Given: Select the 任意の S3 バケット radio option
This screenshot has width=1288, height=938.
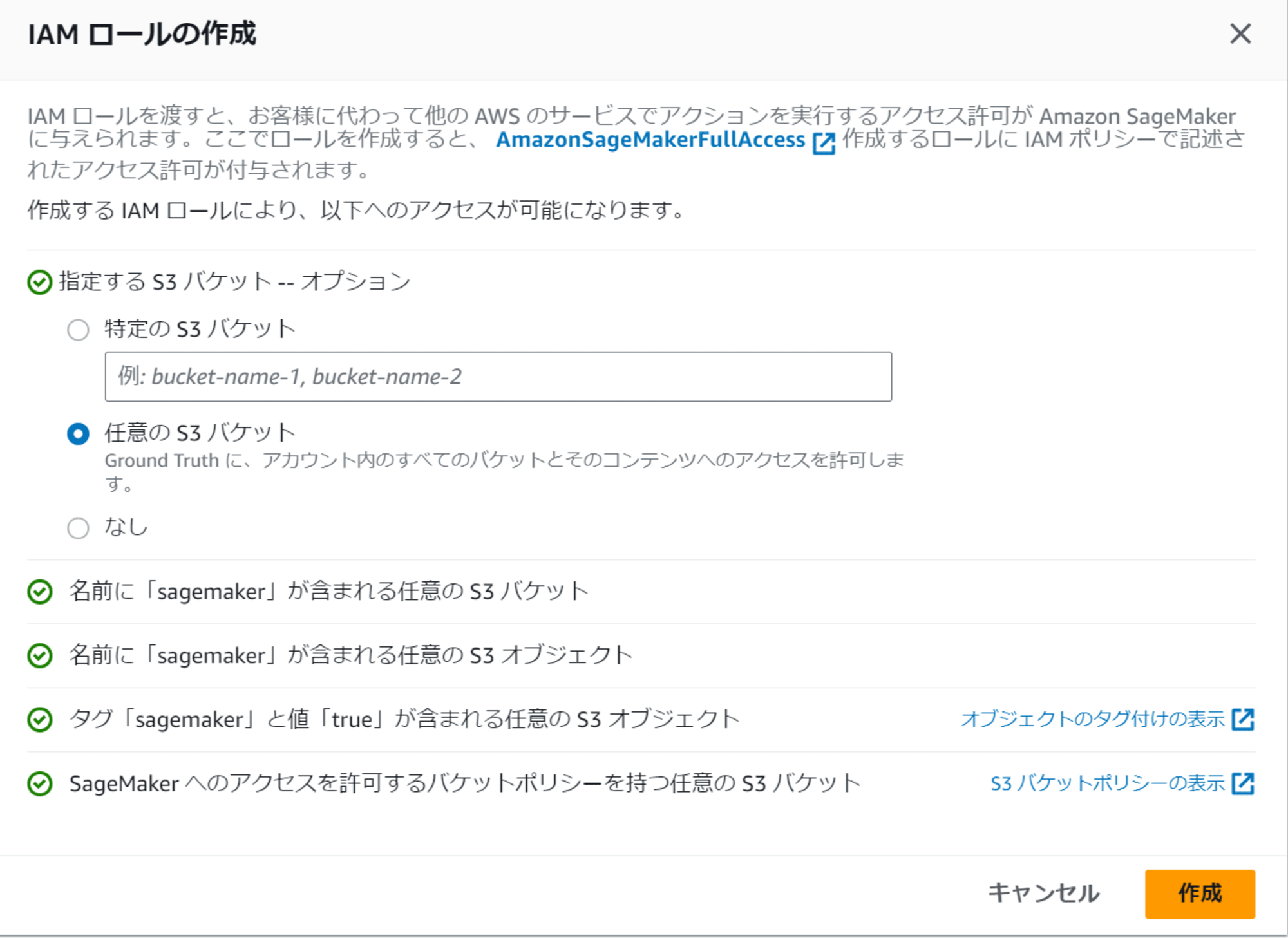Looking at the screenshot, I should [78, 433].
